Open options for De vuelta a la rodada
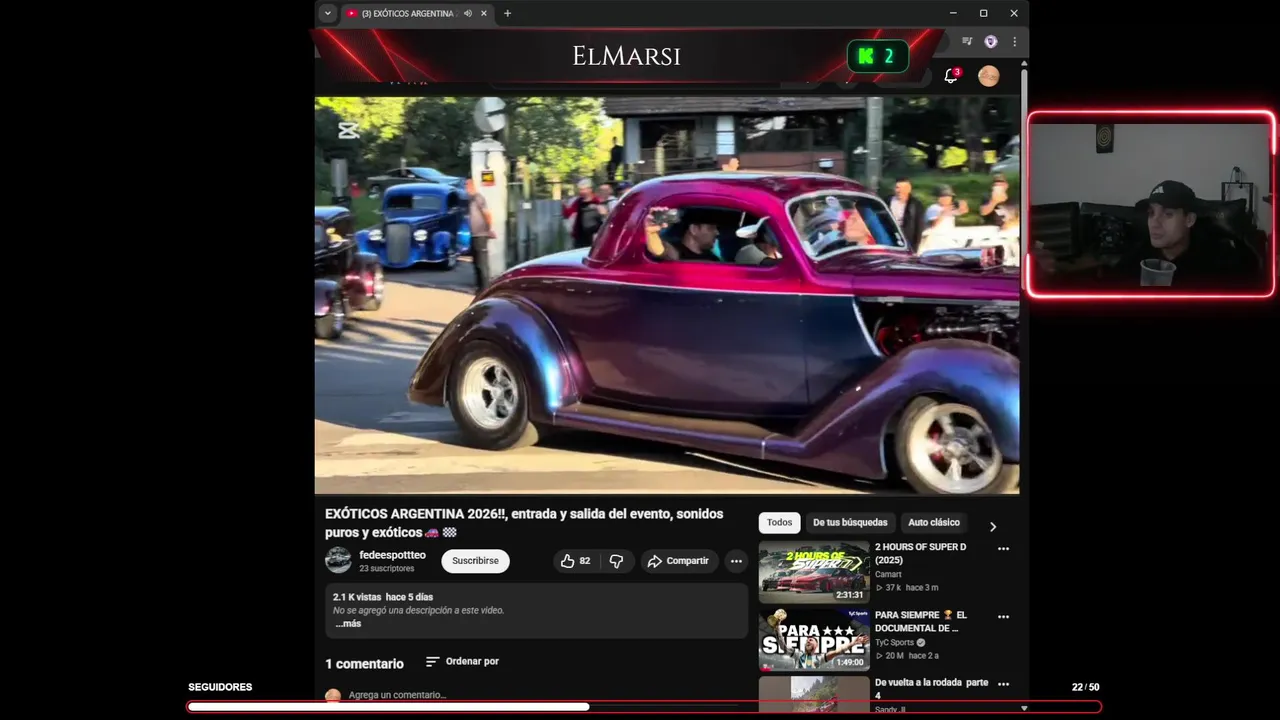Viewport: 1280px width, 720px height. (x=1003, y=684)
